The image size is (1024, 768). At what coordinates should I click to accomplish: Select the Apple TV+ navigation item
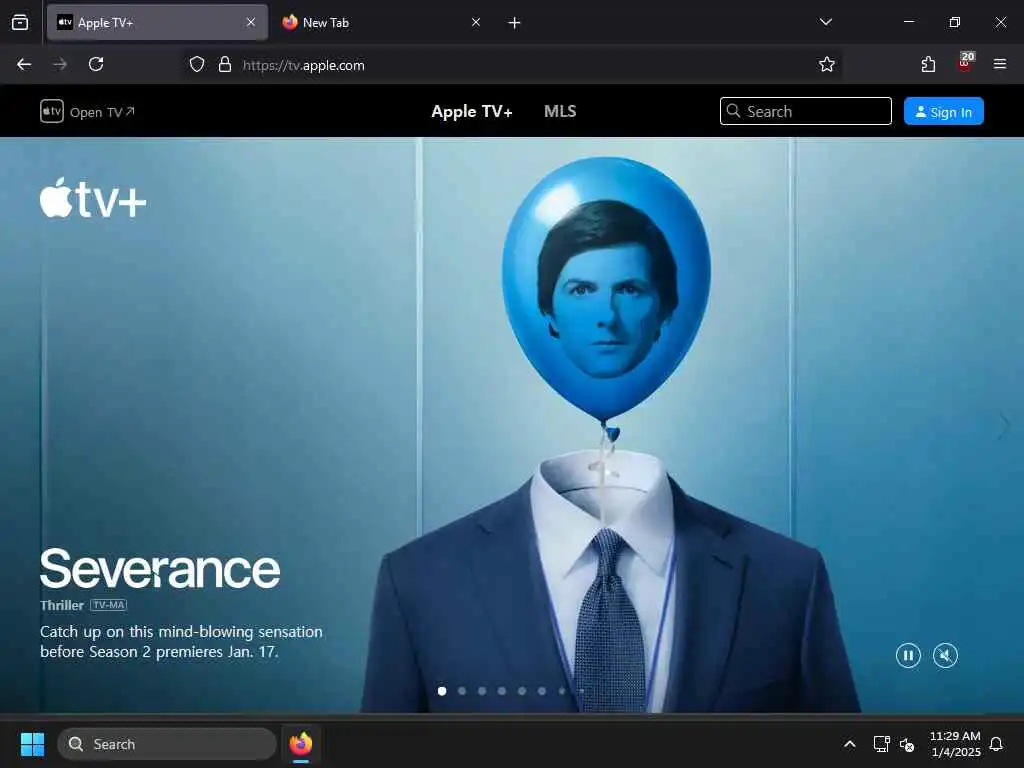(472, 112)
